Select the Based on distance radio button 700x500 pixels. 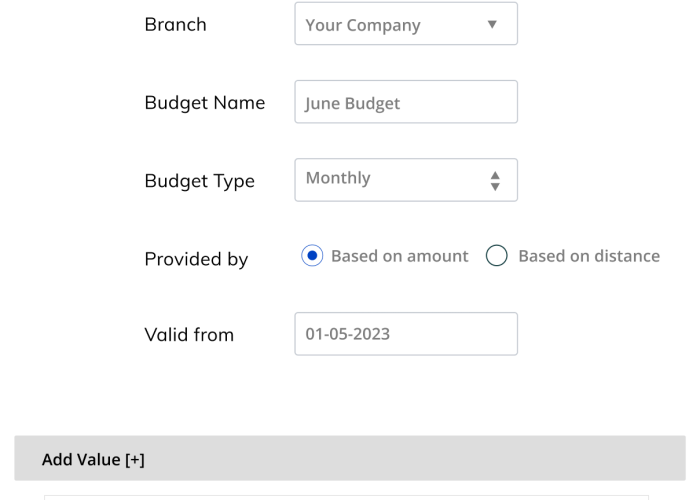[x=497, y=256]
